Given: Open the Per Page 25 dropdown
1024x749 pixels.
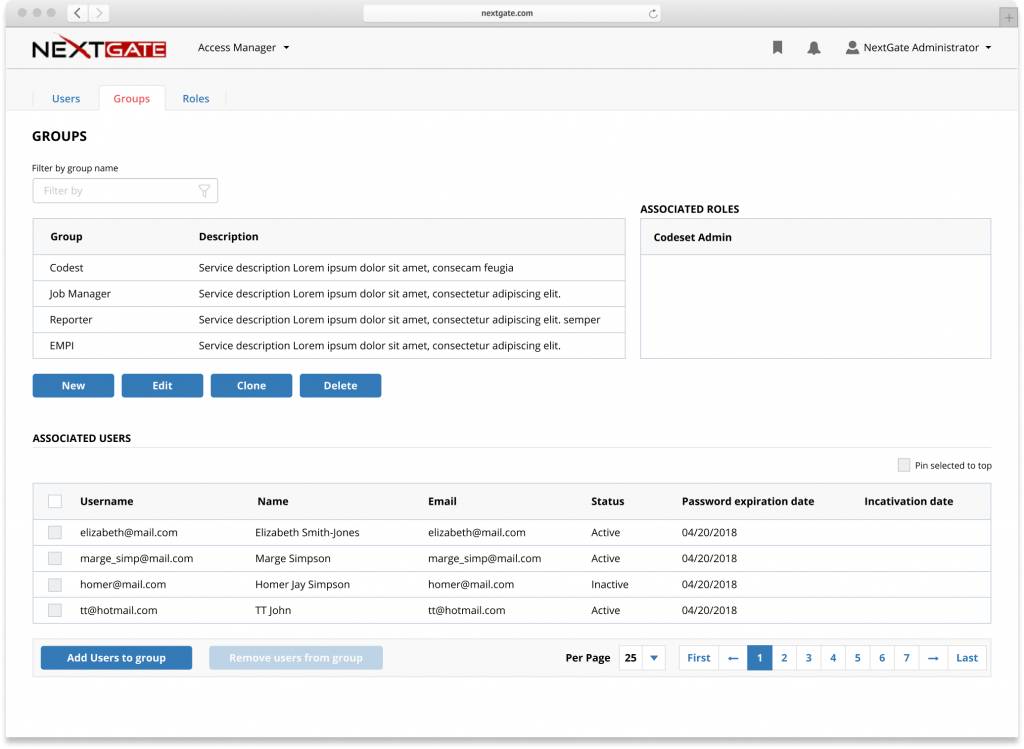Looking at the screenshot, I should tap(642, 658).
